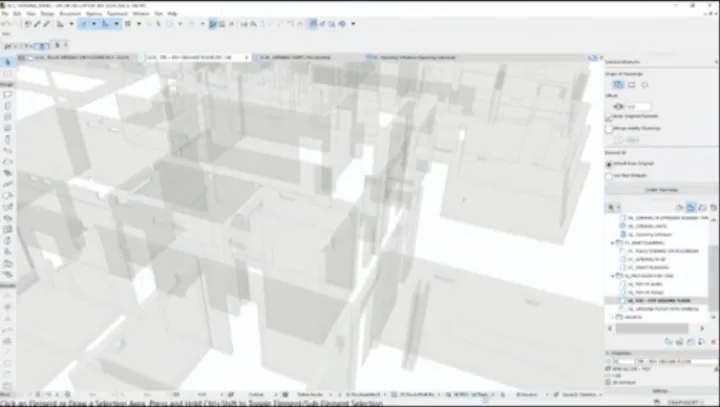The image size is (720, 407).
Task: Select the highlighted Ground Floor item in Navigator
Action: 661,300
